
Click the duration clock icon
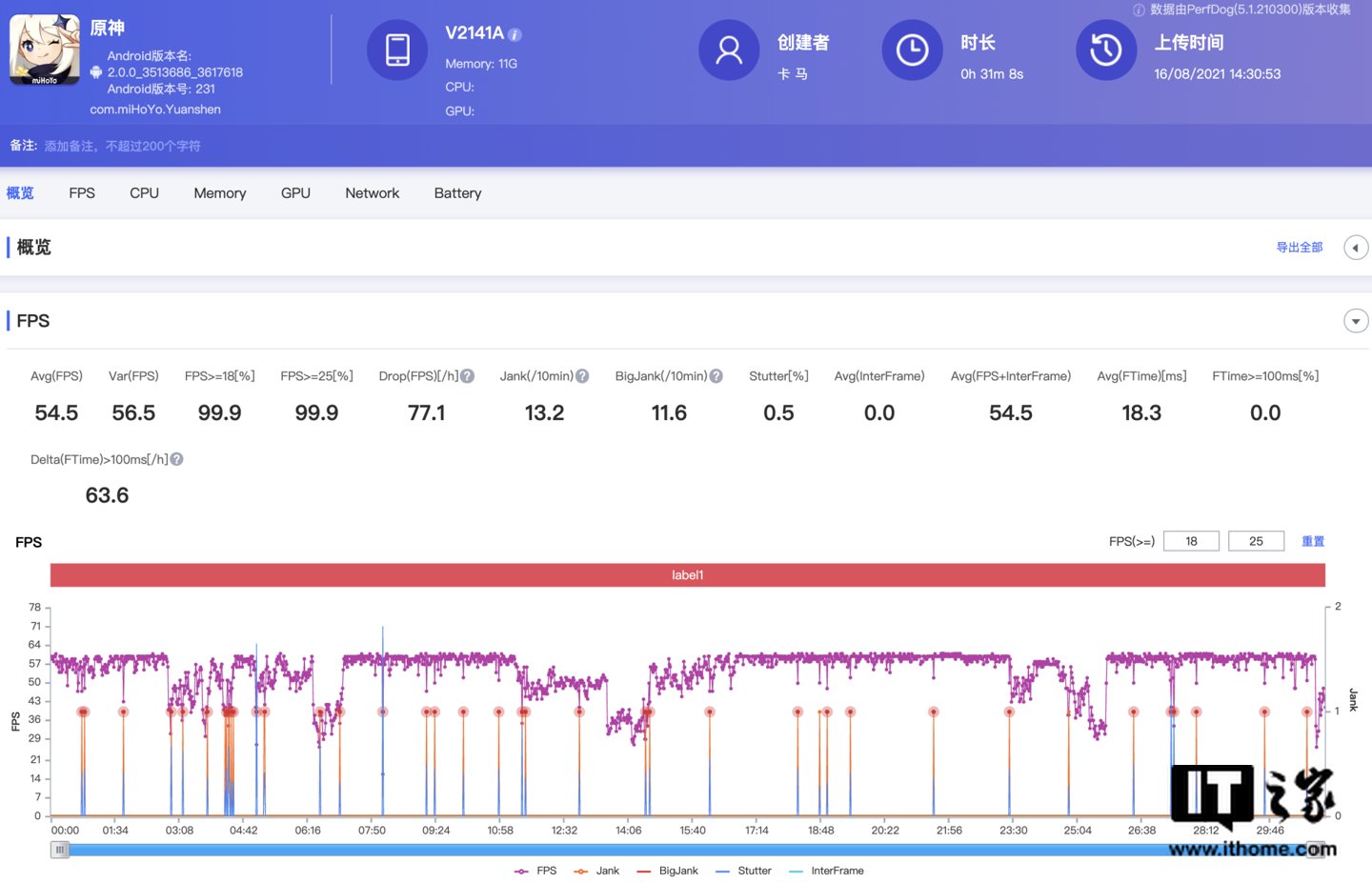click(x=912, y=50)
